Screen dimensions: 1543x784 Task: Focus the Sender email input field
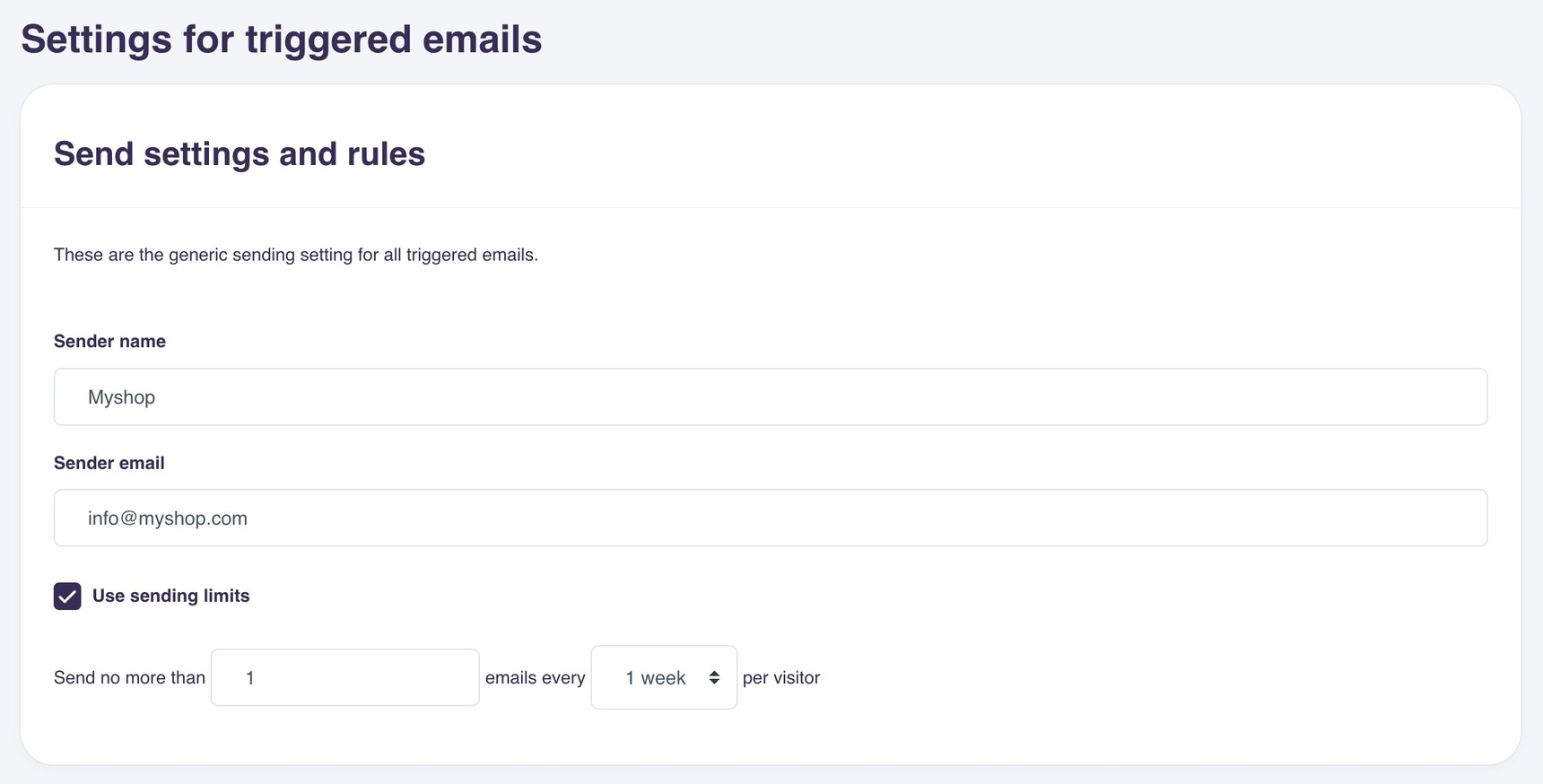coord(770,518)
